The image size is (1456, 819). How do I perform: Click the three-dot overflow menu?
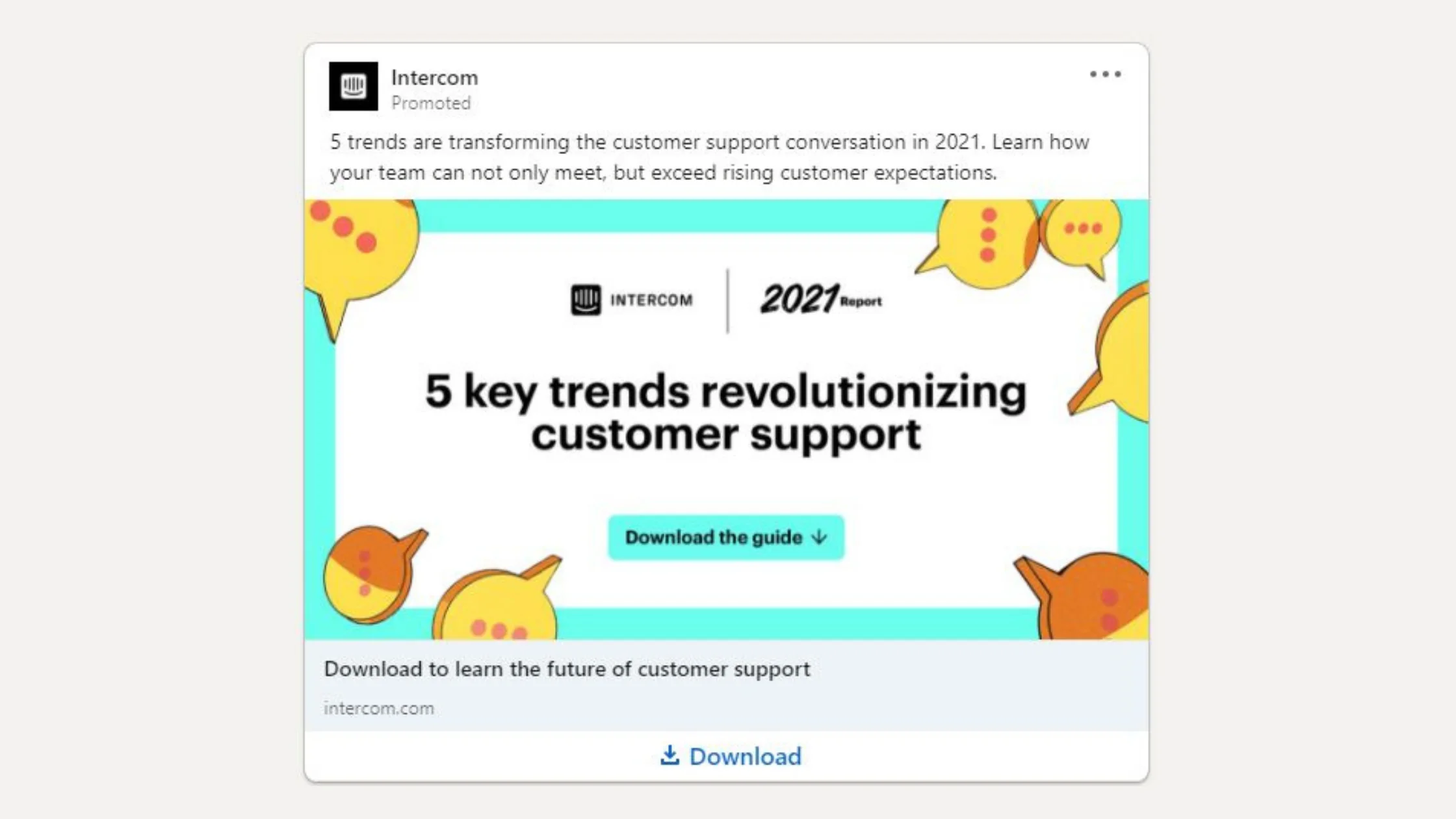[1106, 74]
